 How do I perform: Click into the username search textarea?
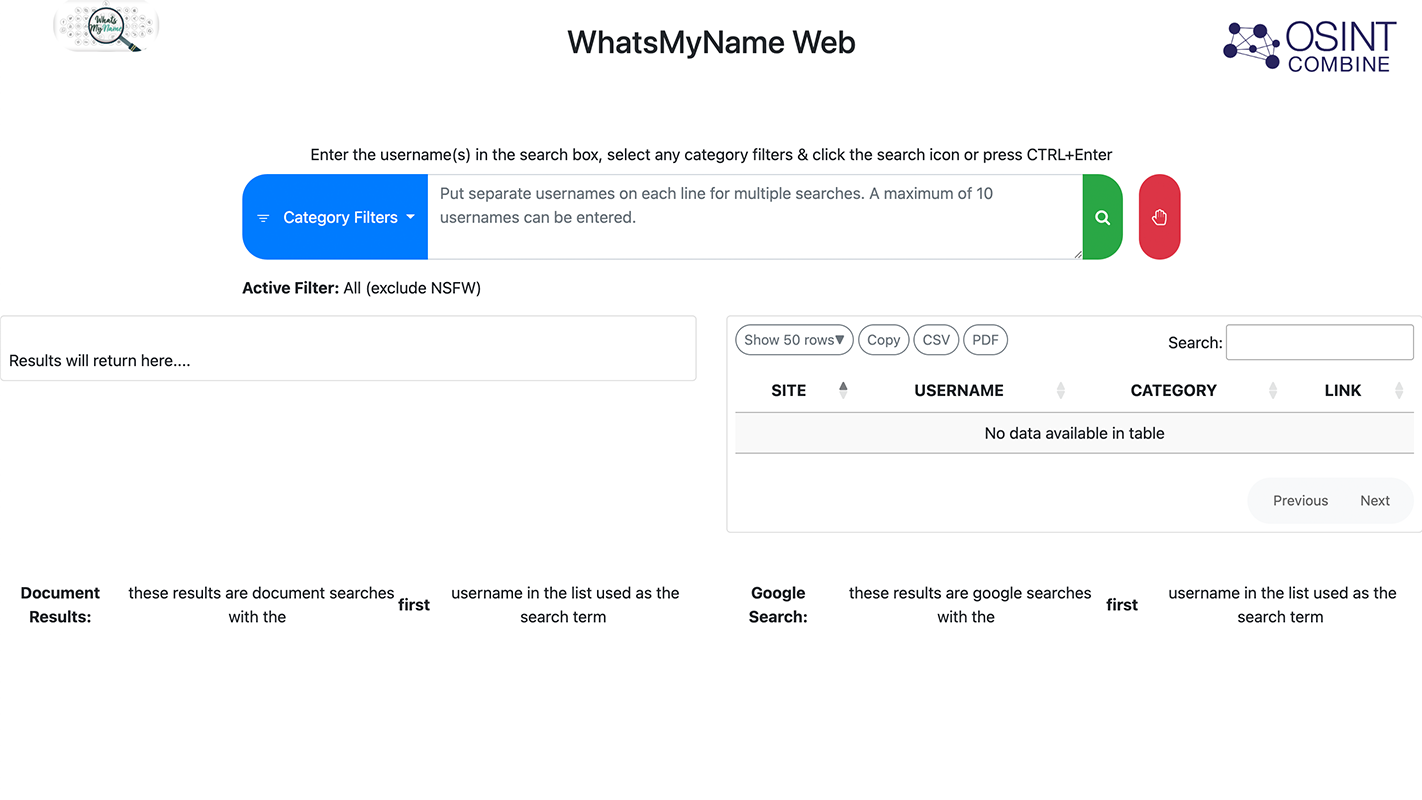pyautogui.click(x=755, y=217)
